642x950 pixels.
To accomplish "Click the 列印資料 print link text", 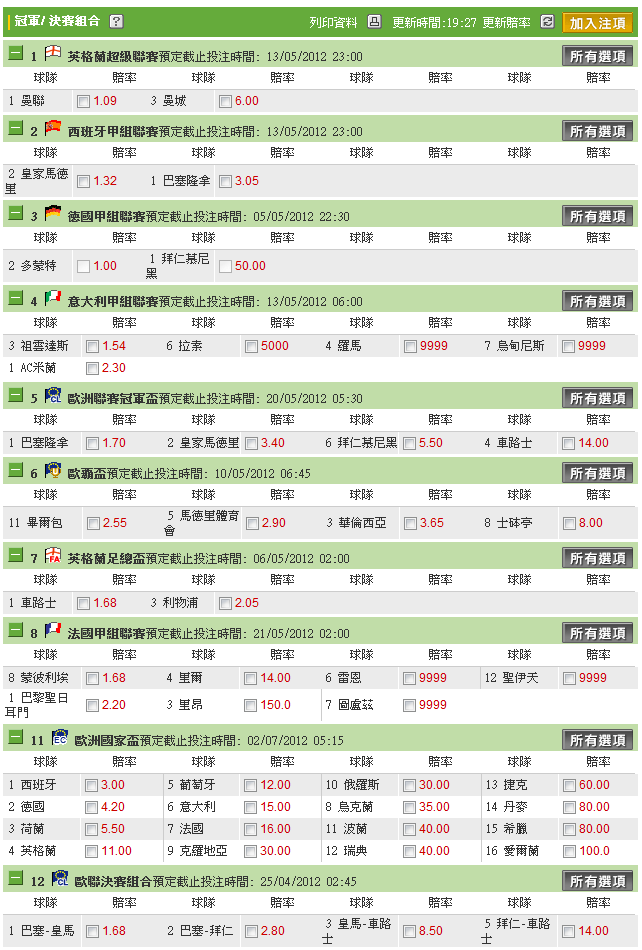I will click(x=333, y=22).
